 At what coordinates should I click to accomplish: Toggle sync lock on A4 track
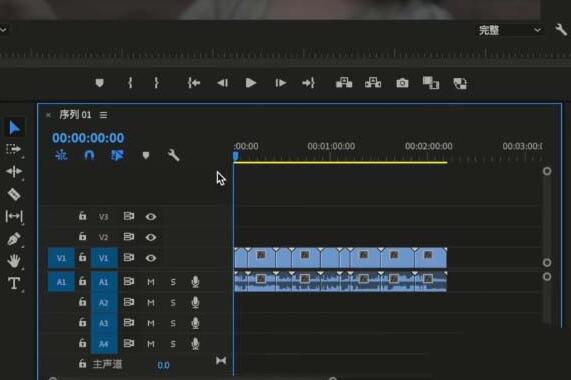click(x=129, y=343)
